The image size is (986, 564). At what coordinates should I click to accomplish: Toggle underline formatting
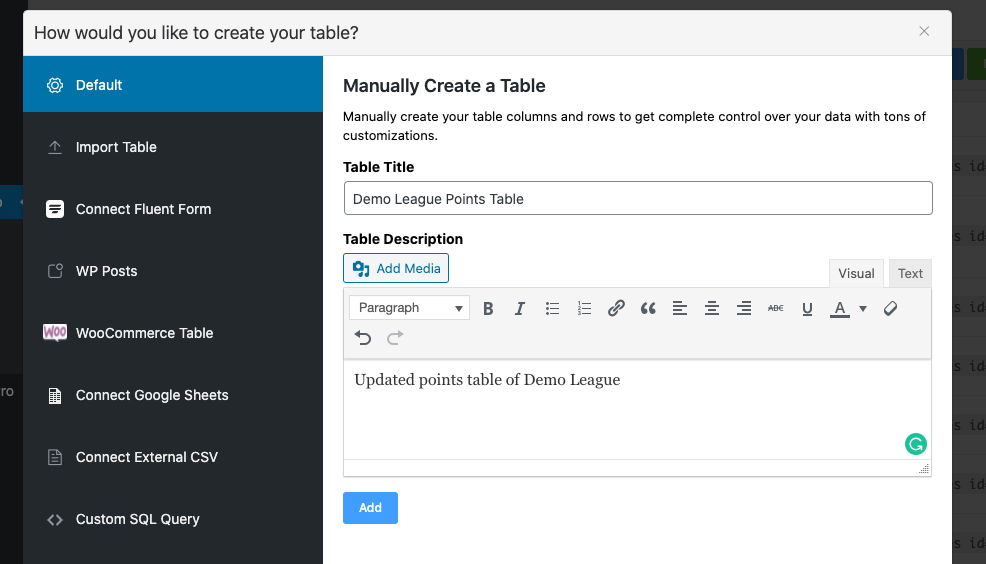(x=807, y=308)
